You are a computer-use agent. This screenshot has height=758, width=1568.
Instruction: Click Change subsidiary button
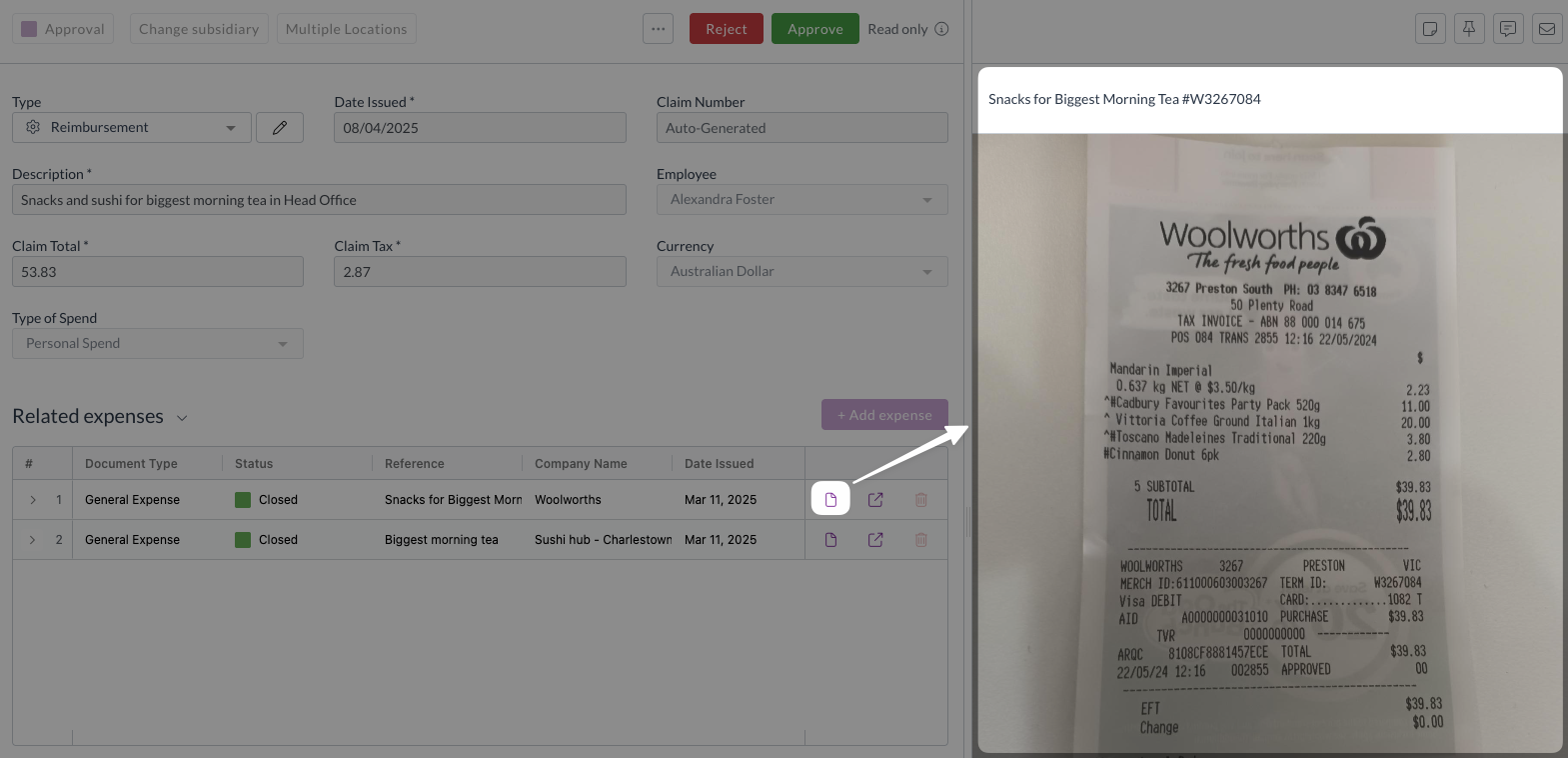199,29
